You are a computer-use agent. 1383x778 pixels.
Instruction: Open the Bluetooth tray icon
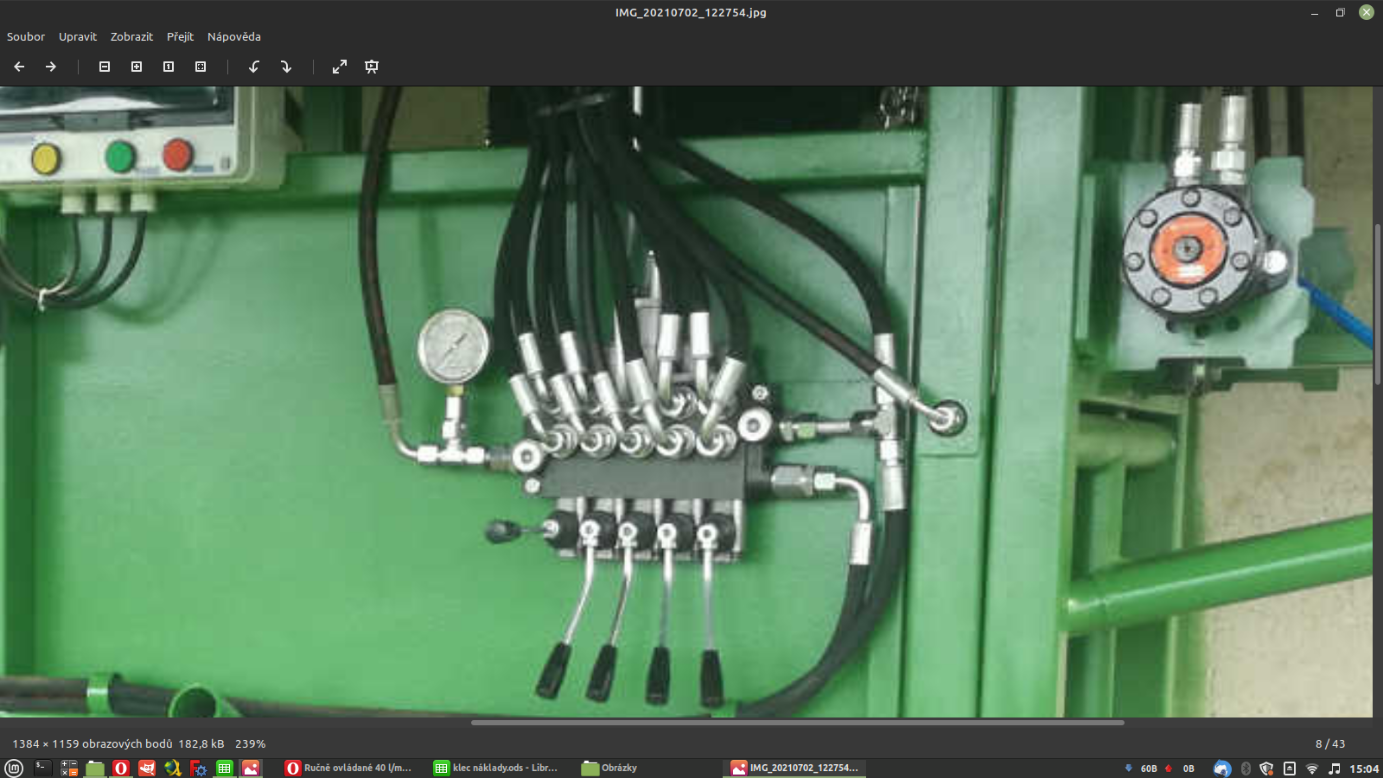coord(1246,769)
